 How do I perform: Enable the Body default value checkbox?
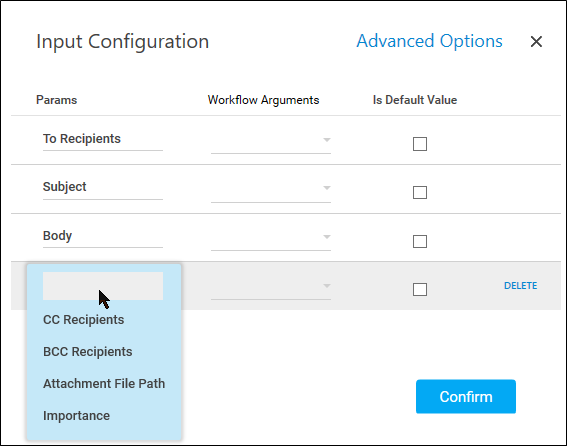pyautogui.click(x=420, y=241)
